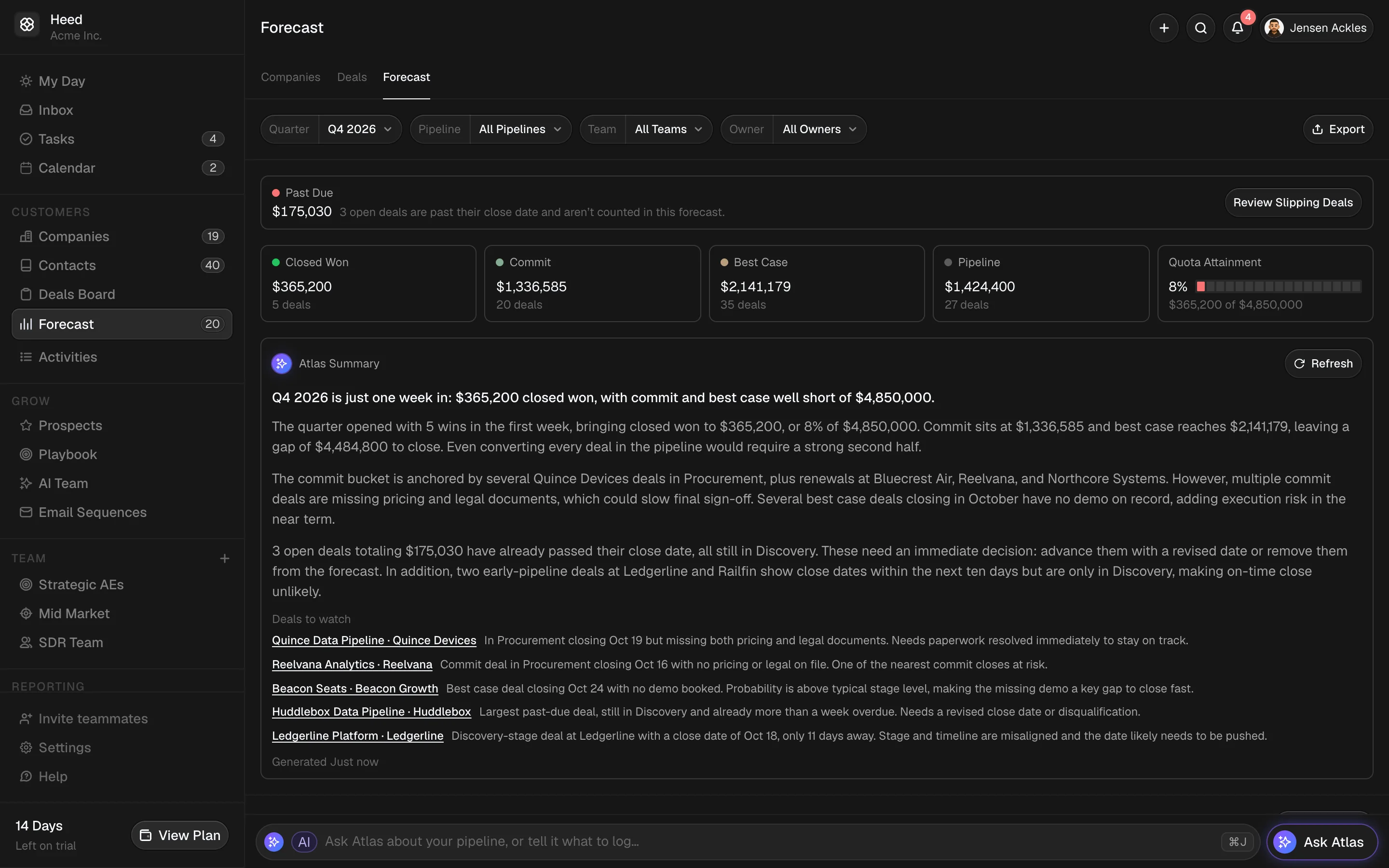Refresh the Atlas Summary

(1323, 364)
